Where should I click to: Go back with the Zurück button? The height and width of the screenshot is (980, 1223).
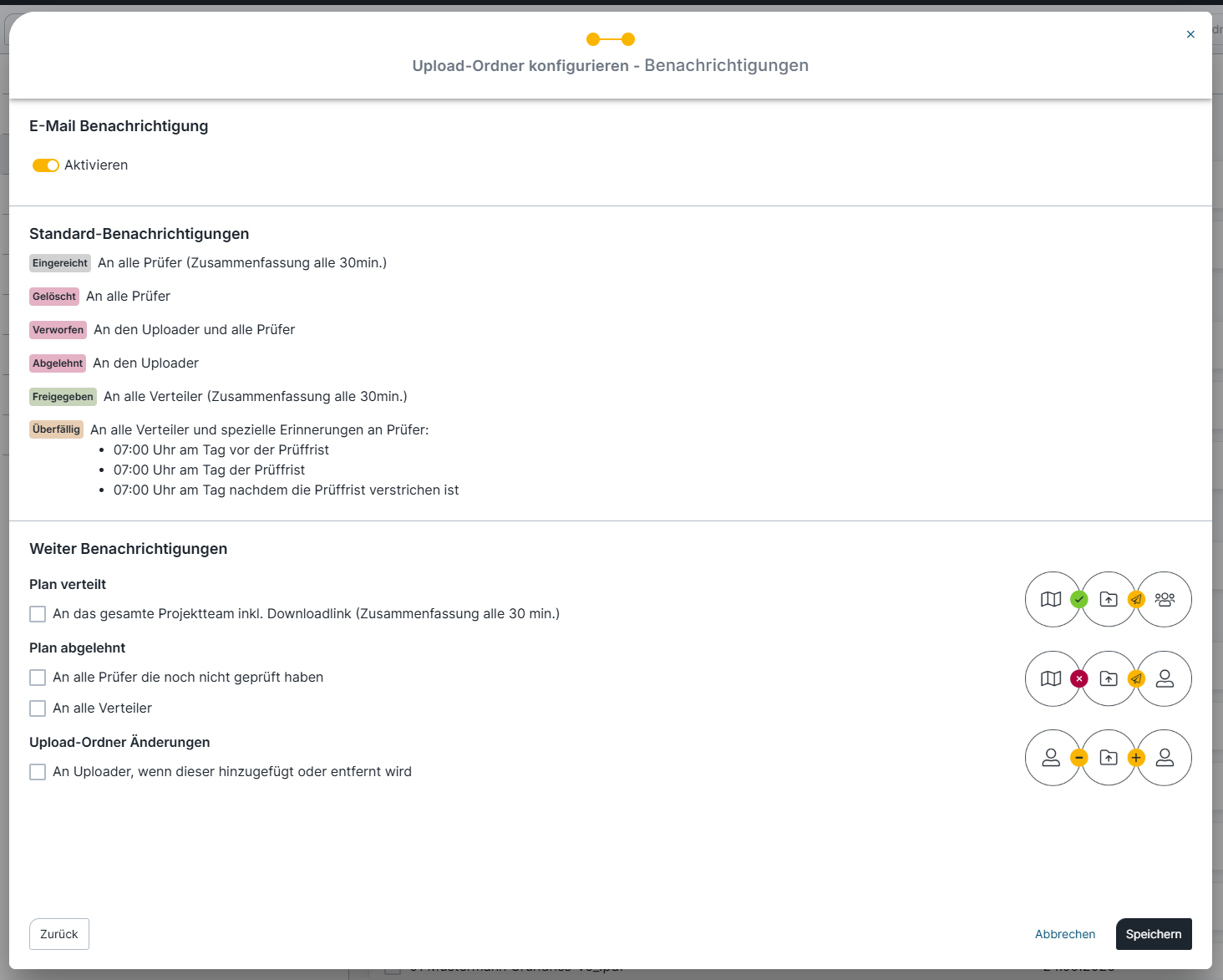pos(59,934)
